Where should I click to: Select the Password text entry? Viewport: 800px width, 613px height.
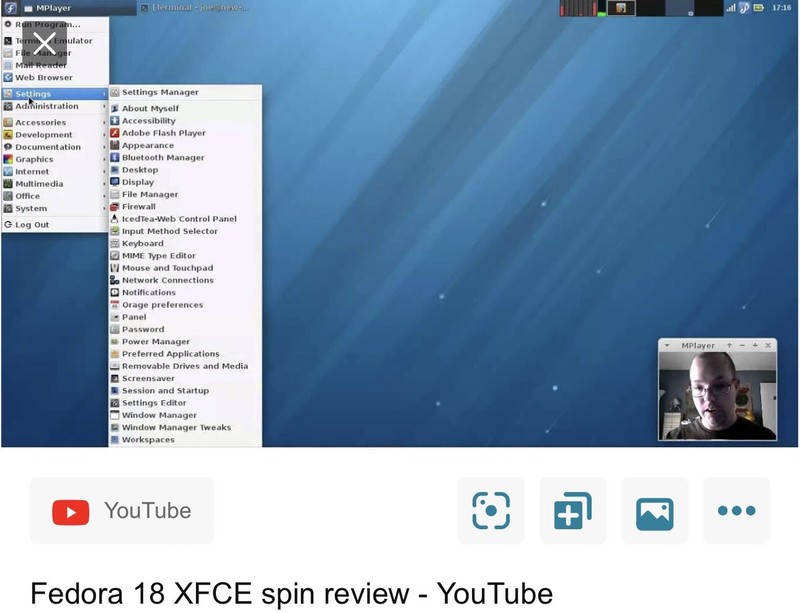(x=143, y=329)
